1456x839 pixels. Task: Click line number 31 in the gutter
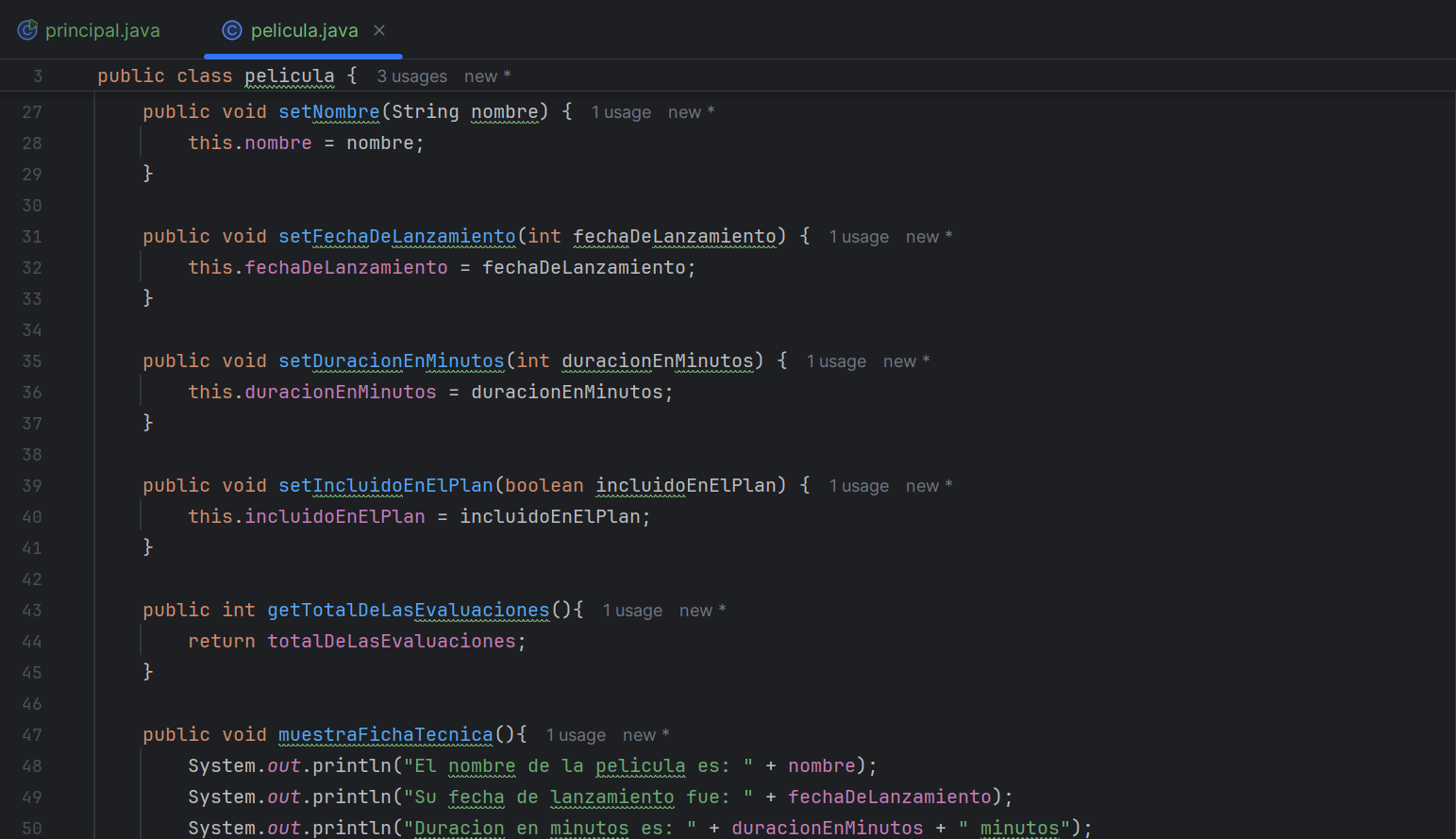point(32,237)
